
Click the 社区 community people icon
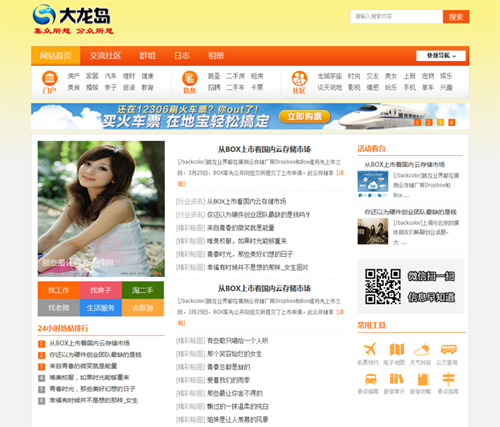click(x=299, y=79)
